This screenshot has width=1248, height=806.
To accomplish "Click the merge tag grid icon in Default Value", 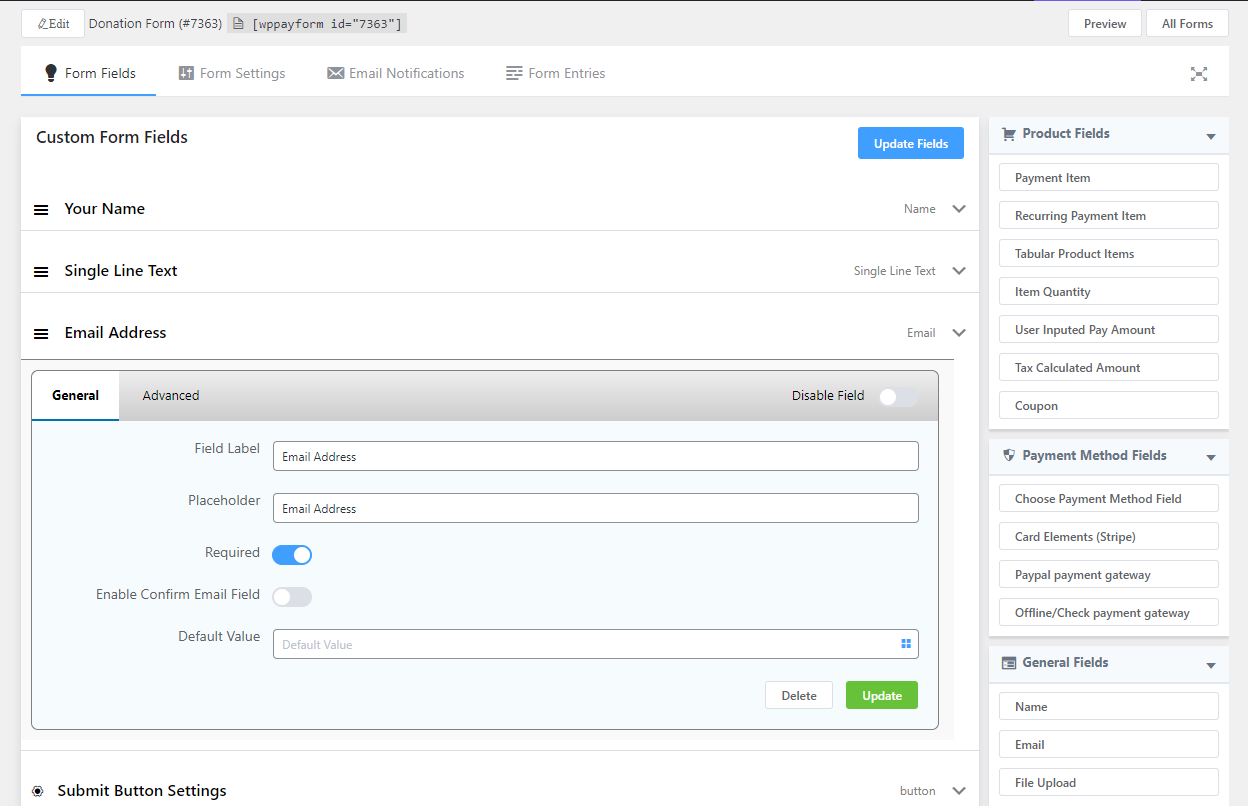I will 906,643.
